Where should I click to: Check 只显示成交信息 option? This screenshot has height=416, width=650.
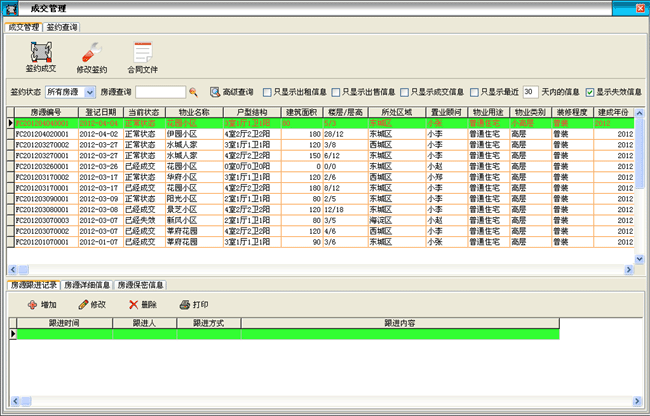[x=405, y=92]
